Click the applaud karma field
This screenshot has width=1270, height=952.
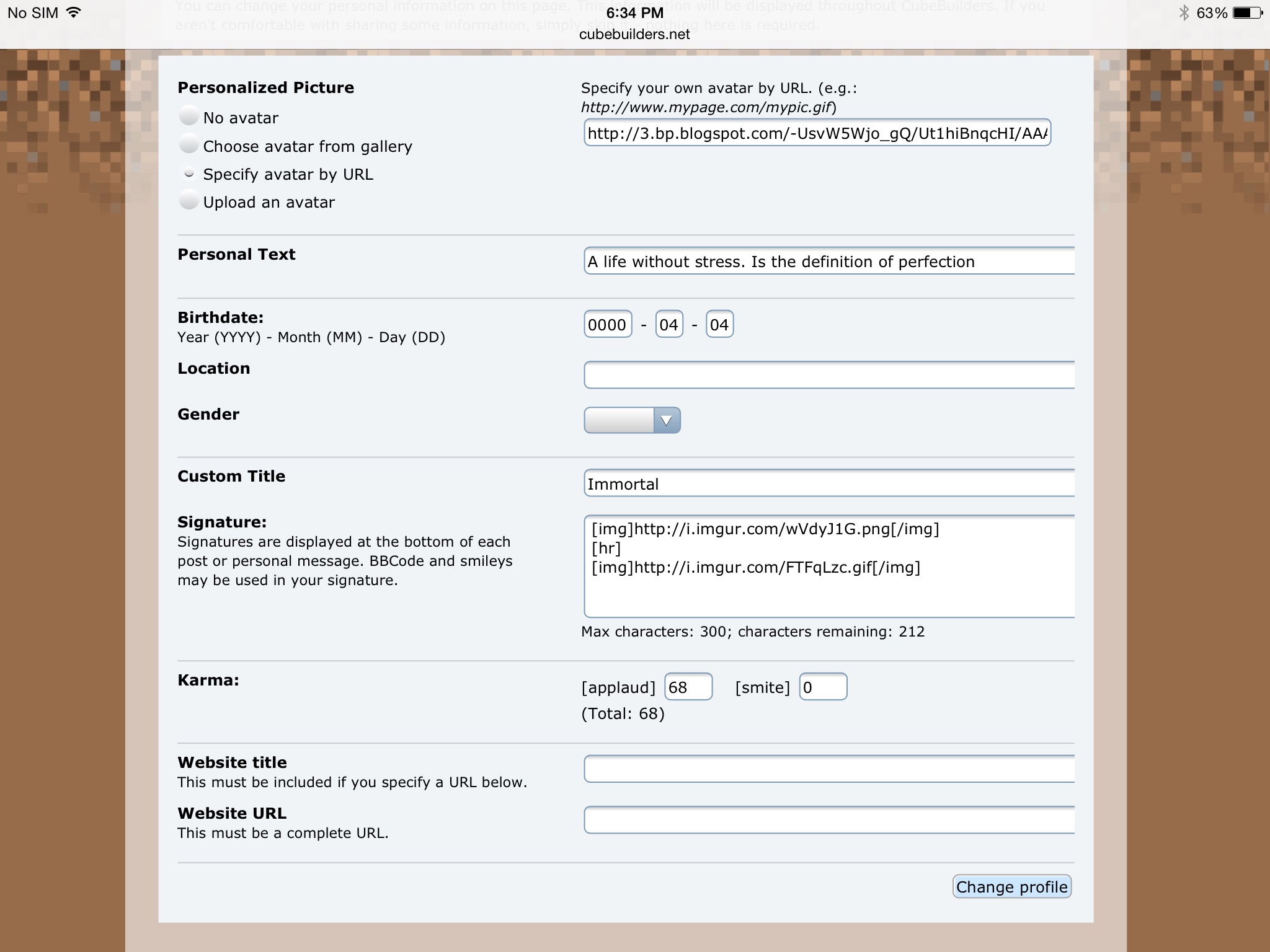(x=688, y=687)
